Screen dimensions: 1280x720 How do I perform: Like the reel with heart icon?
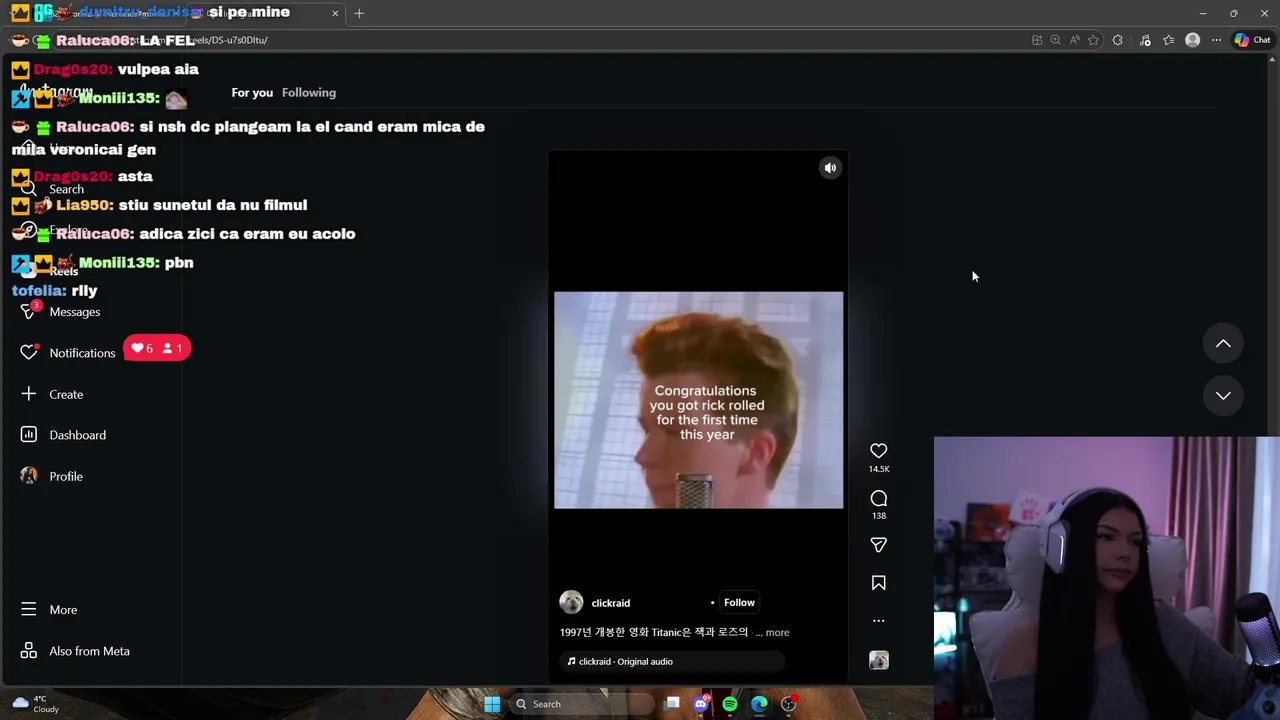[879, 451]
